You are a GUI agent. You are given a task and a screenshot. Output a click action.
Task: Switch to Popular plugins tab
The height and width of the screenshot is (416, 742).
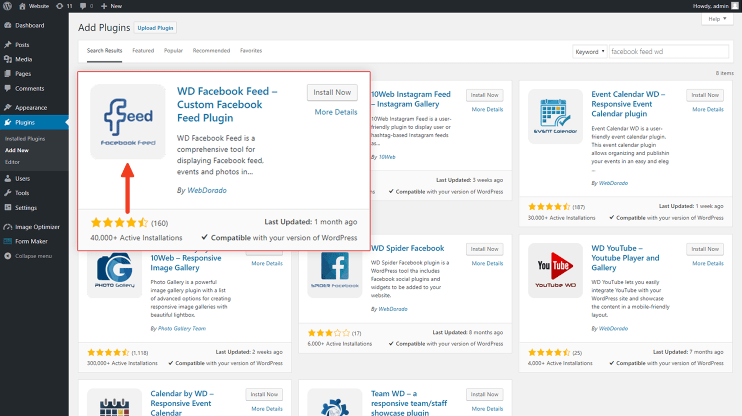(x=173, y=51)
